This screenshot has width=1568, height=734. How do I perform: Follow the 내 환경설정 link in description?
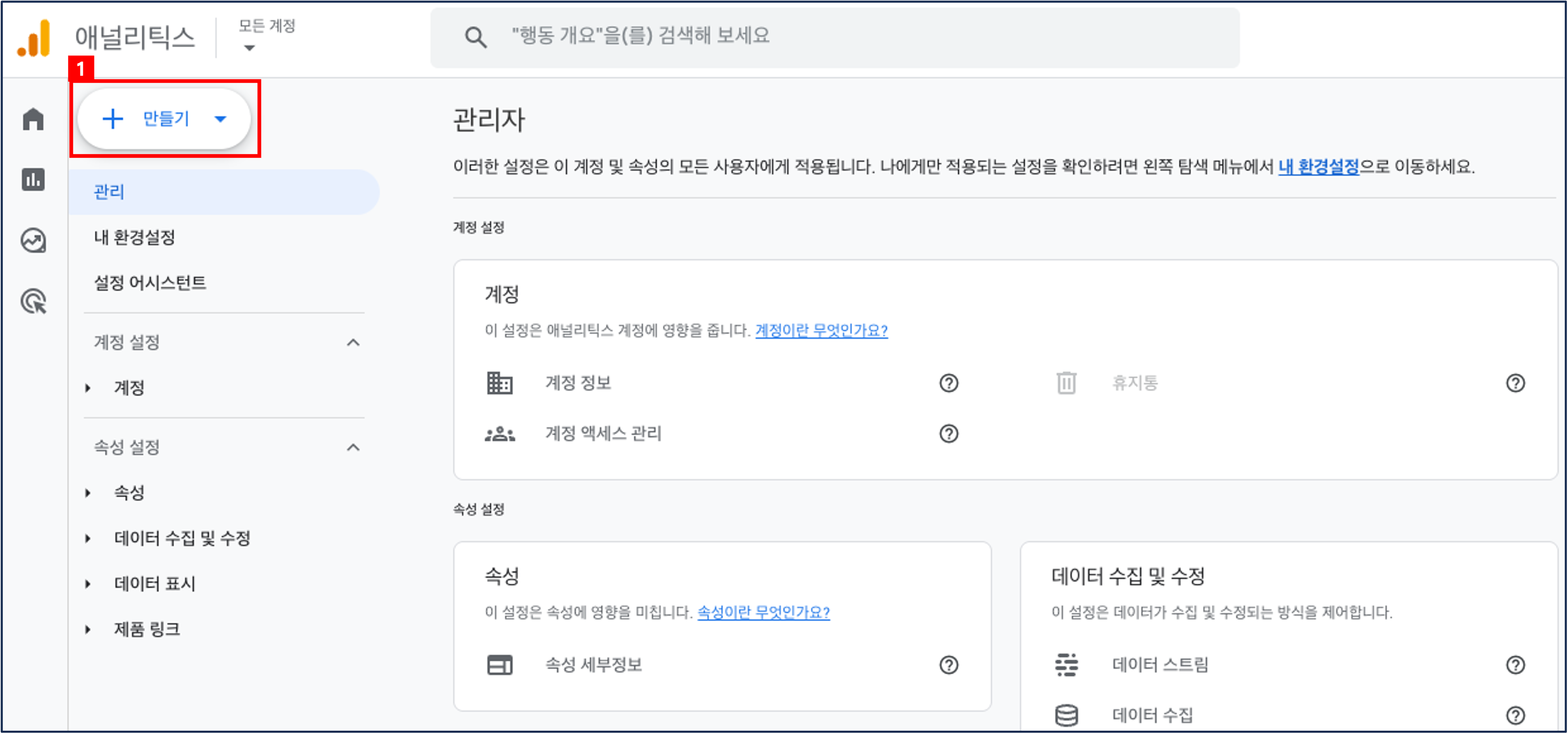1319,166
